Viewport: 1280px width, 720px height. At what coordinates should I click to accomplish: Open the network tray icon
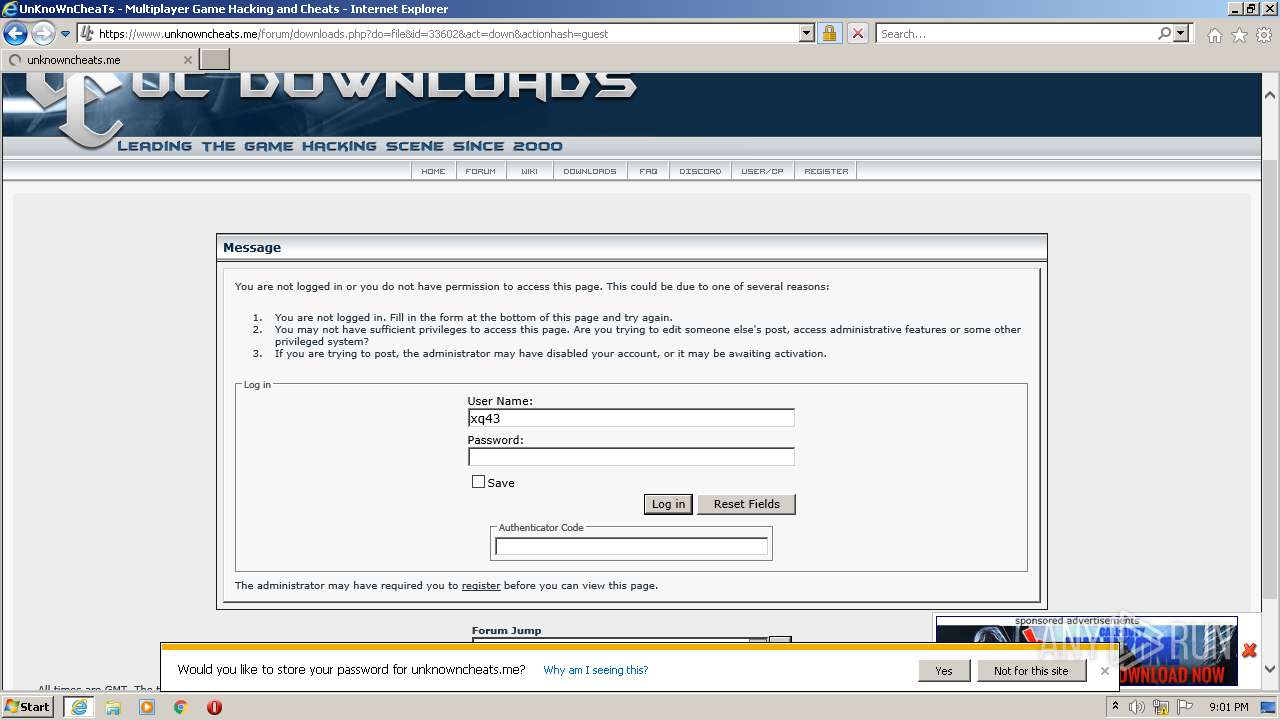1160,707
